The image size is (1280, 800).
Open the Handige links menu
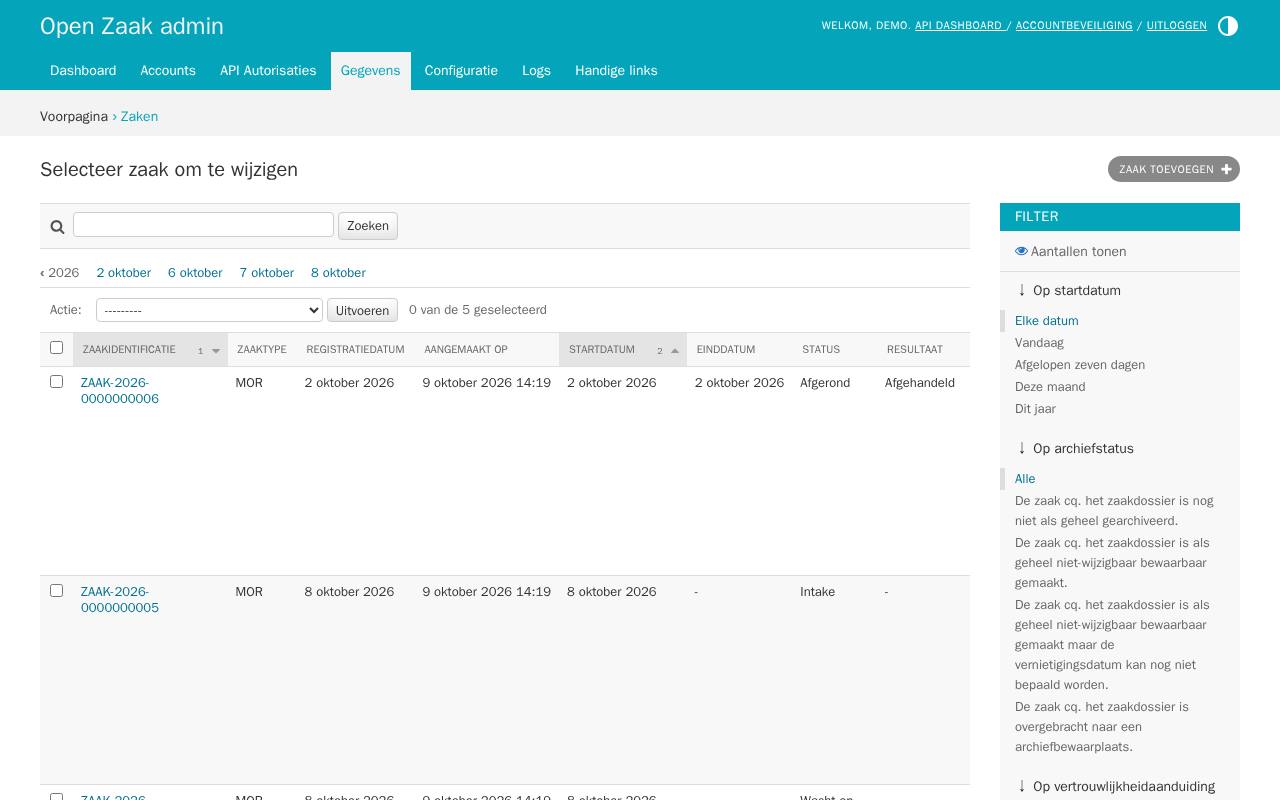pos(616,71)
